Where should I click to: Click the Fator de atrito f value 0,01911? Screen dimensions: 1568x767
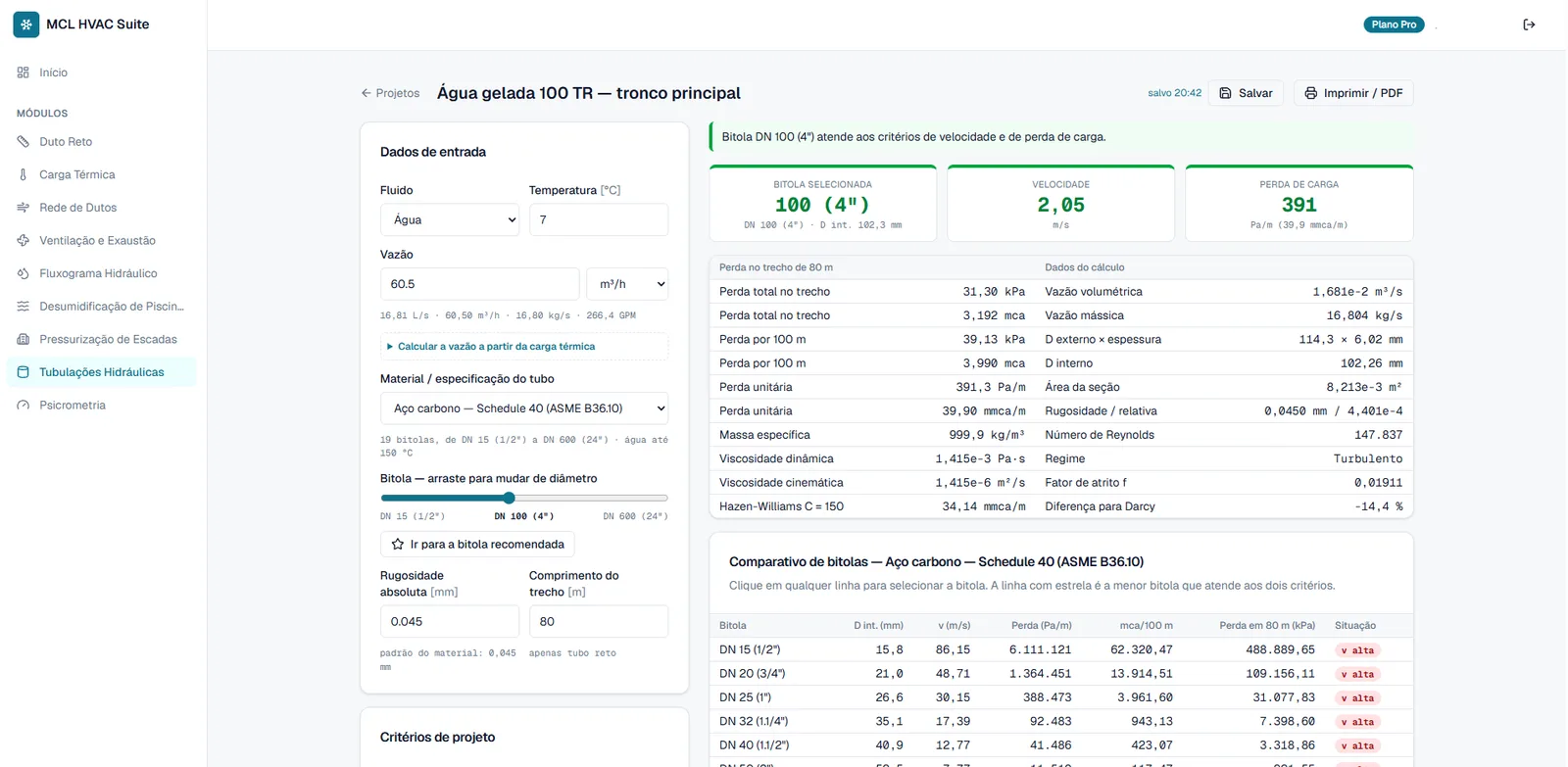1378,483
